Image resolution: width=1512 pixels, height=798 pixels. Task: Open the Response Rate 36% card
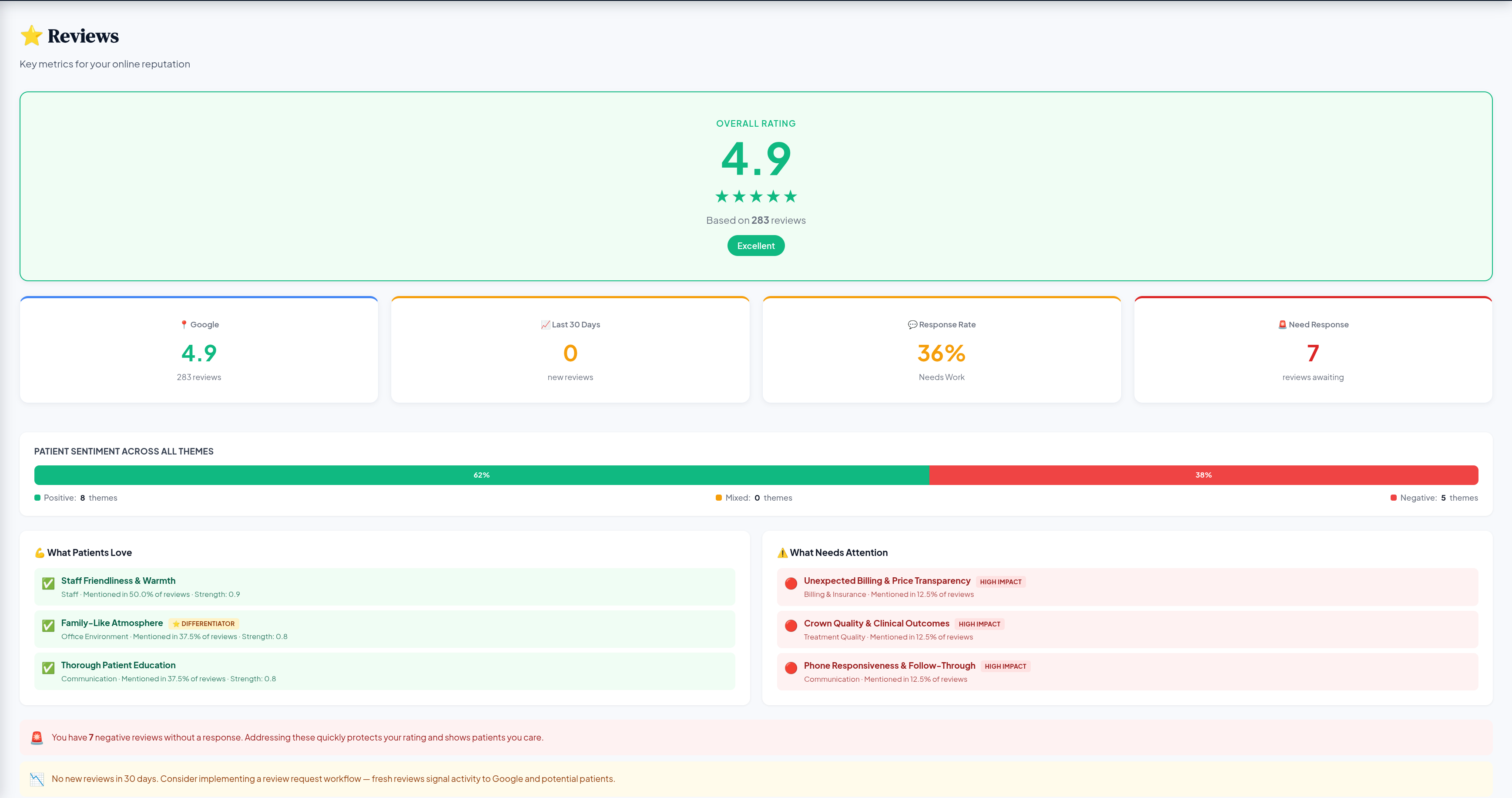click(x=942, y=350)
